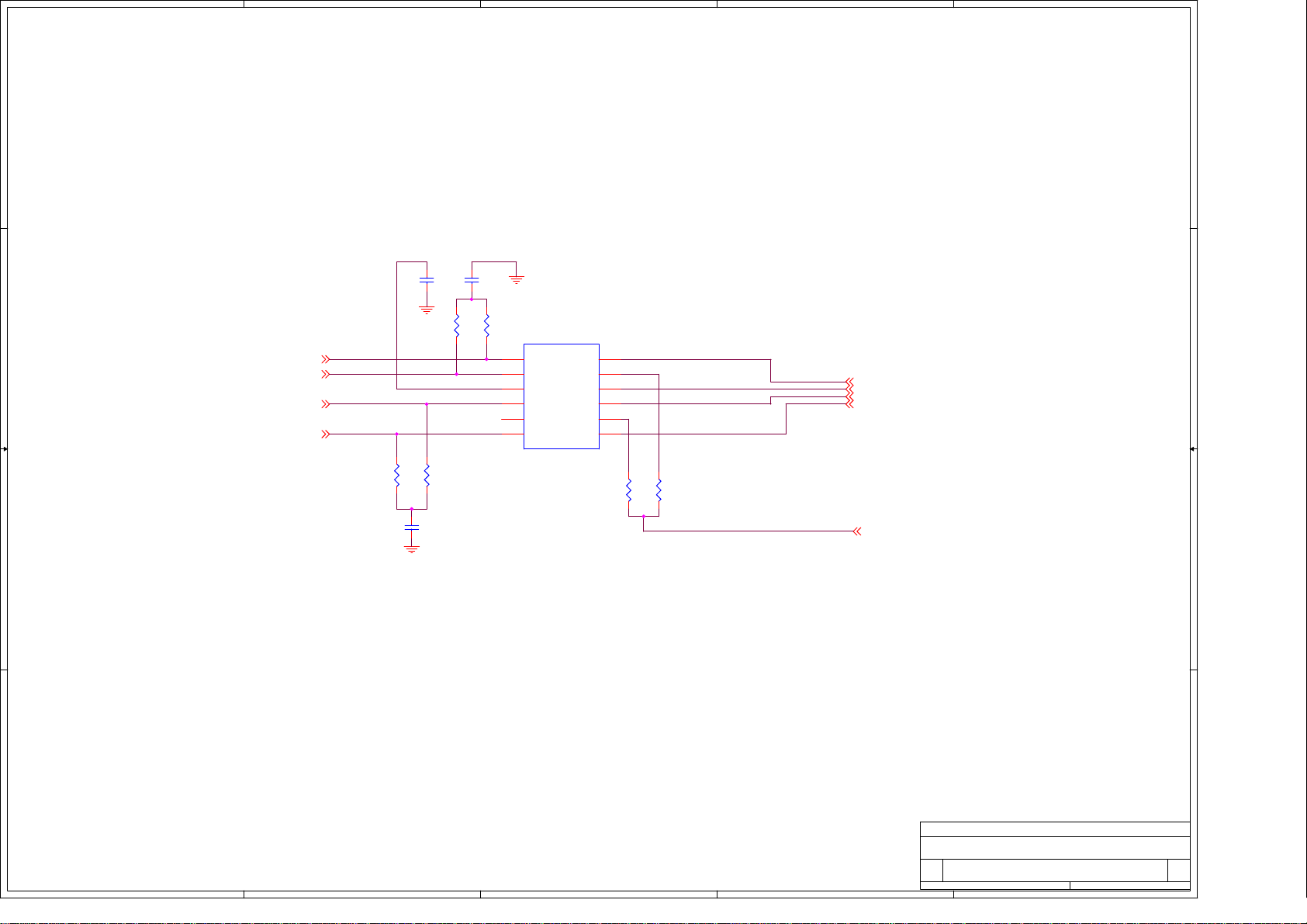Select the capacitor directly above the upper resistor pair
This screenshot has width=1307, height=924.
tap(471, 279)
